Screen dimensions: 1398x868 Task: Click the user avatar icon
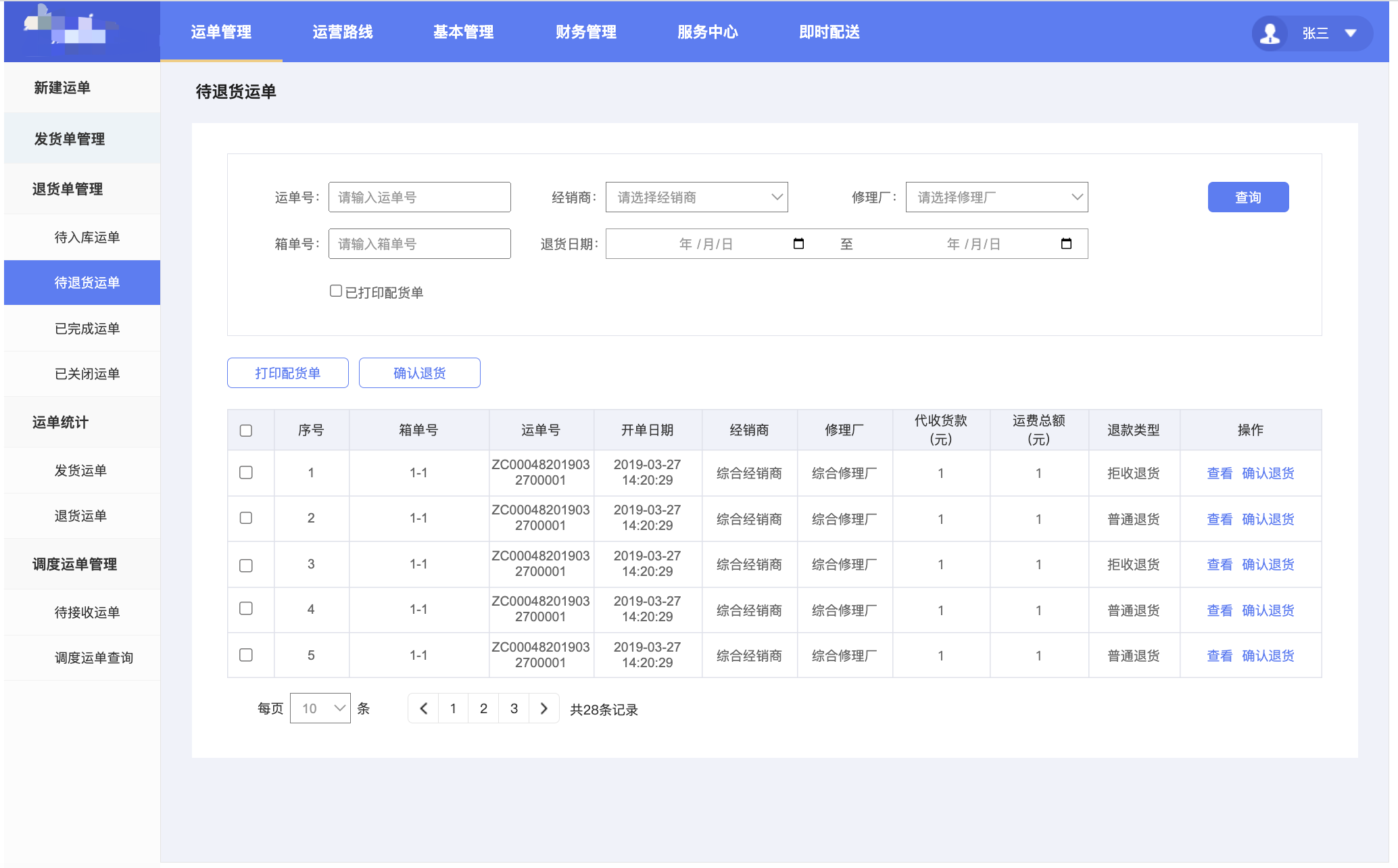(x=1270, y=33)
